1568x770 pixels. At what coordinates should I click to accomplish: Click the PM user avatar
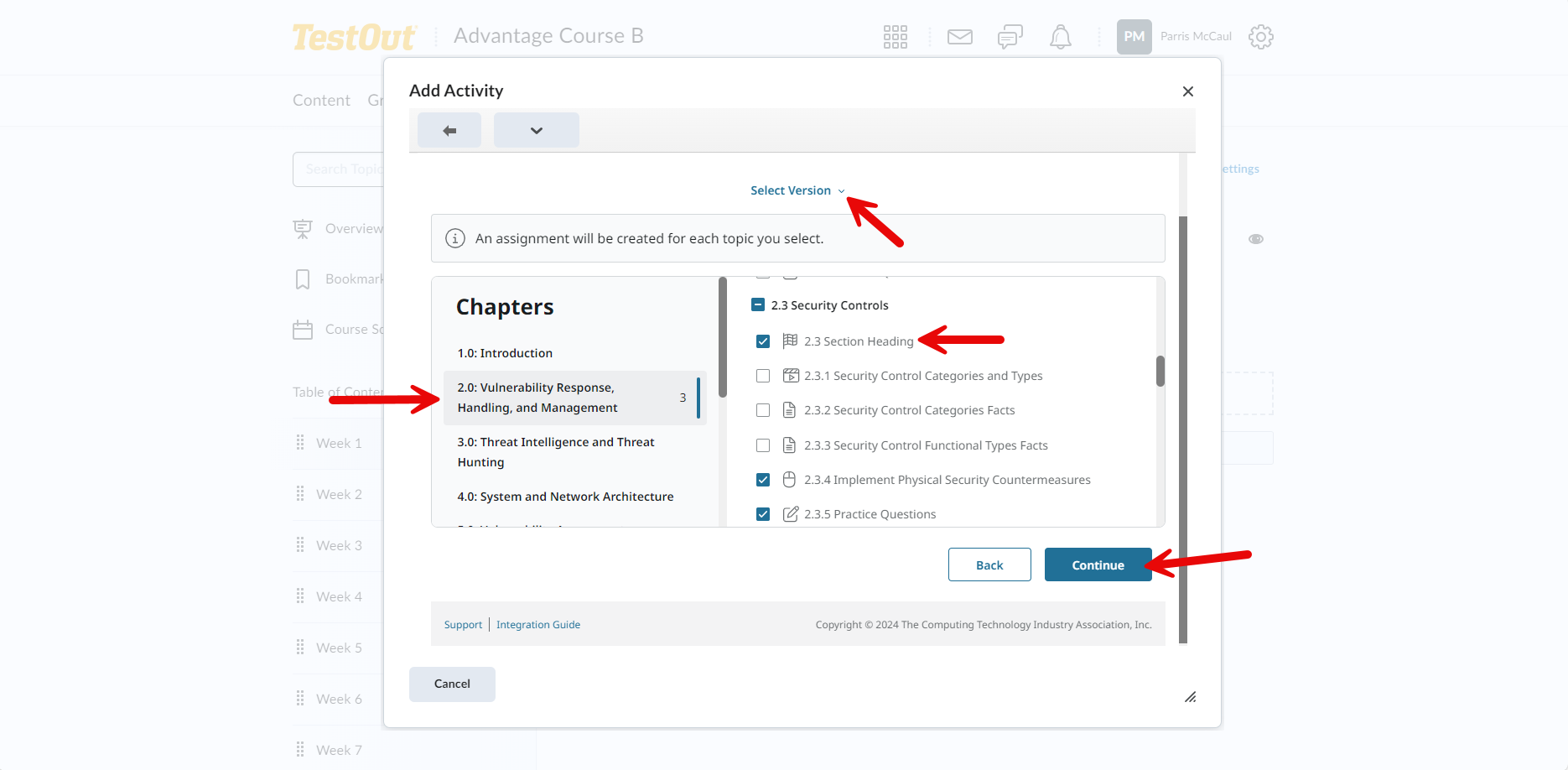[1134, 37]
